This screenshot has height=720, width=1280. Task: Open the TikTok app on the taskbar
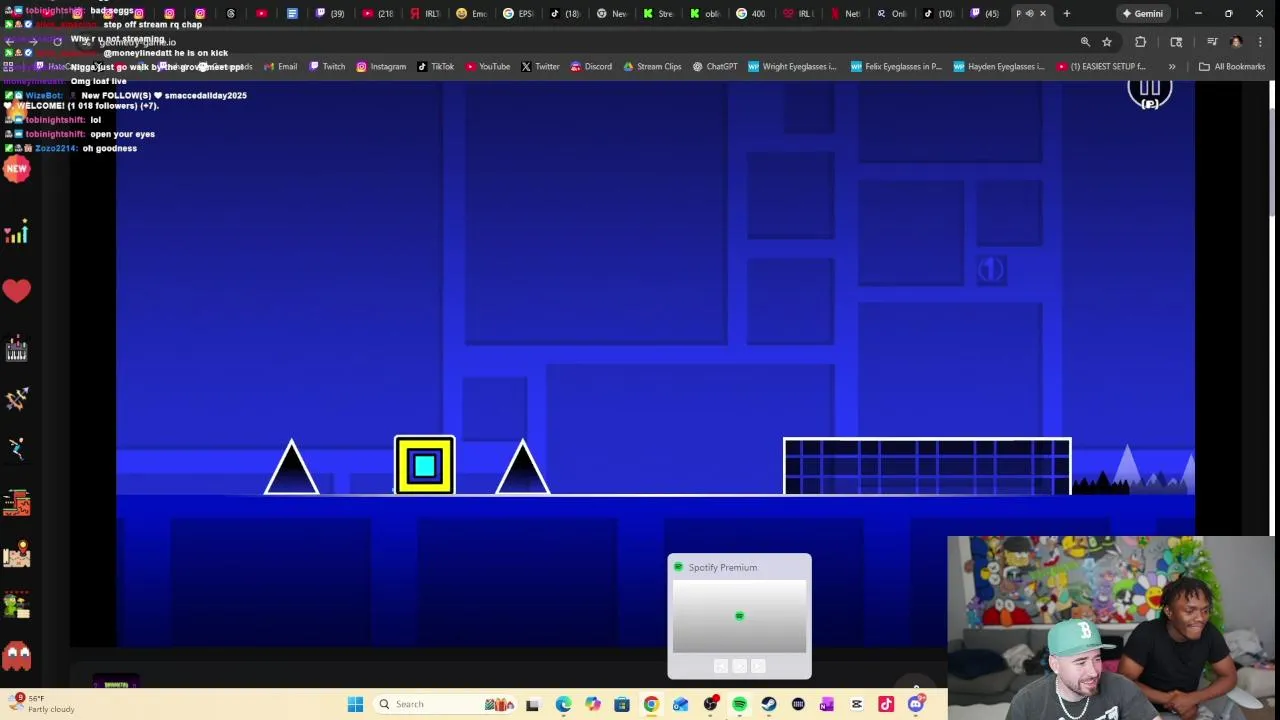coord(886,705)
